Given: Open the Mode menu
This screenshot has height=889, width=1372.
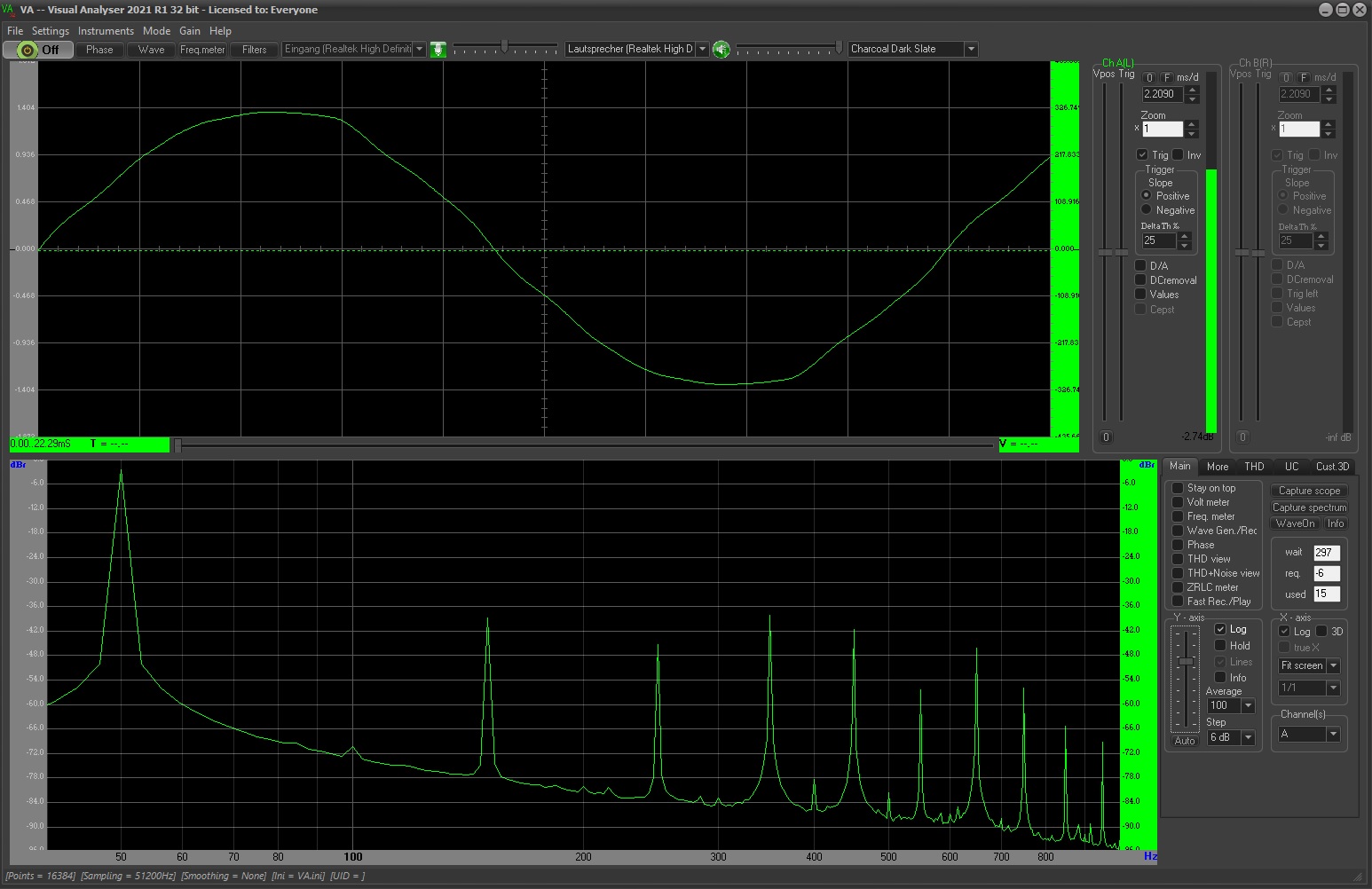Looking at the screenshot, I should pos(156,30).
